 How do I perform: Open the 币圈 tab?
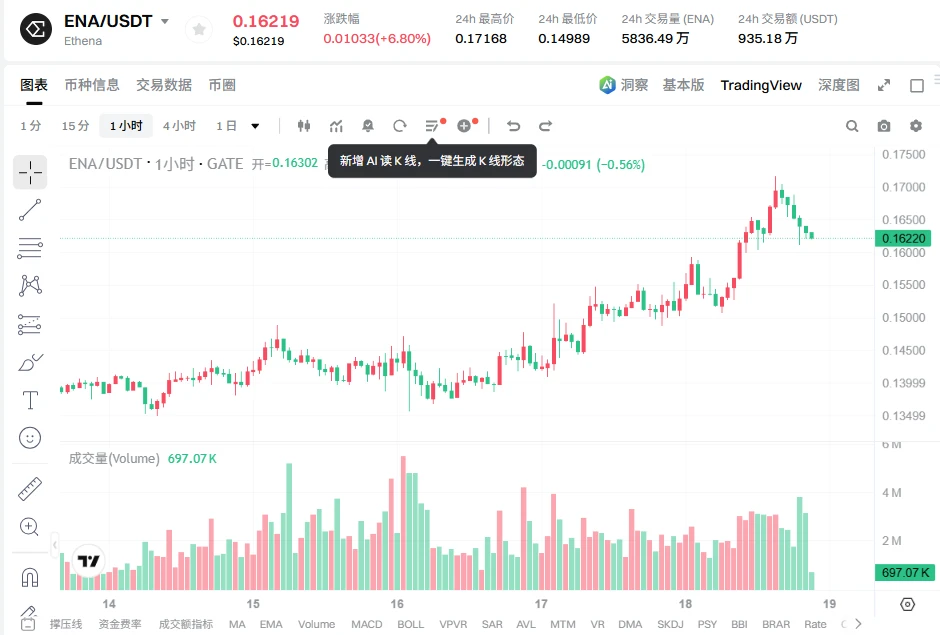click(222, 85)
